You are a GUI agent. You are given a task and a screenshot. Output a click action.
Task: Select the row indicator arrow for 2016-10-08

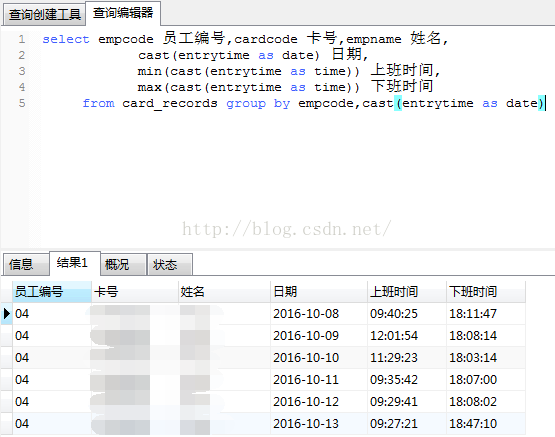[x=6, y=314]
